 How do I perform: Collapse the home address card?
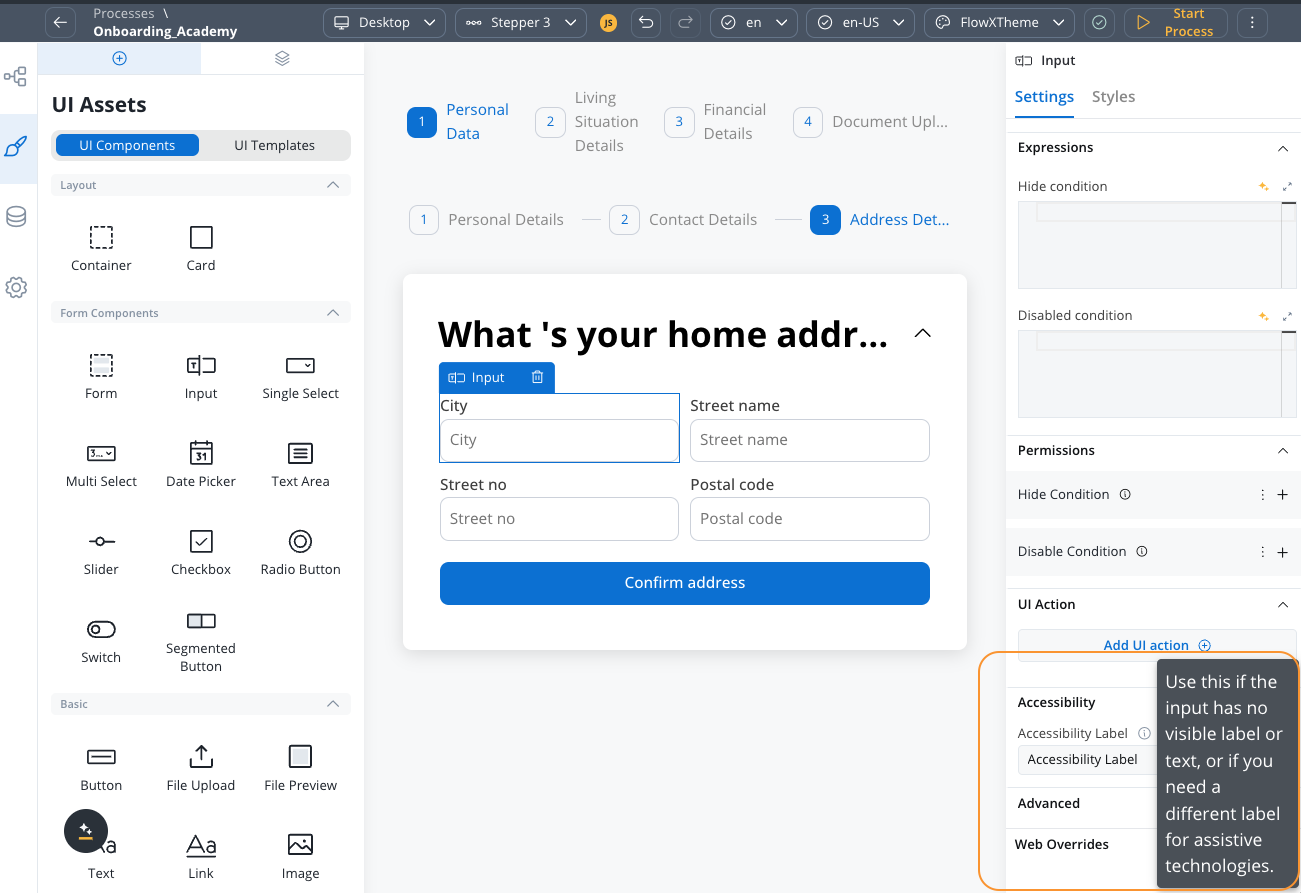point(923,333)
